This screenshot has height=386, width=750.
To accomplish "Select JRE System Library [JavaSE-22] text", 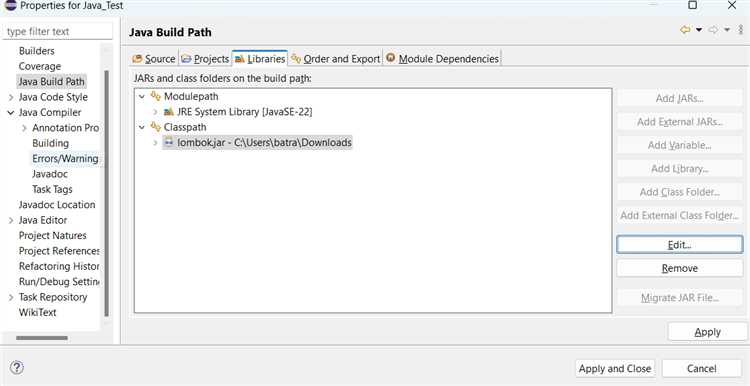I will [x=244, y=112].
